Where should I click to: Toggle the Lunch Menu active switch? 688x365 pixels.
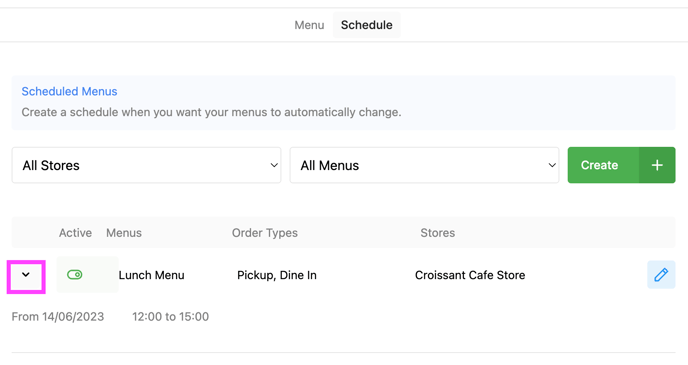[75, 275]
